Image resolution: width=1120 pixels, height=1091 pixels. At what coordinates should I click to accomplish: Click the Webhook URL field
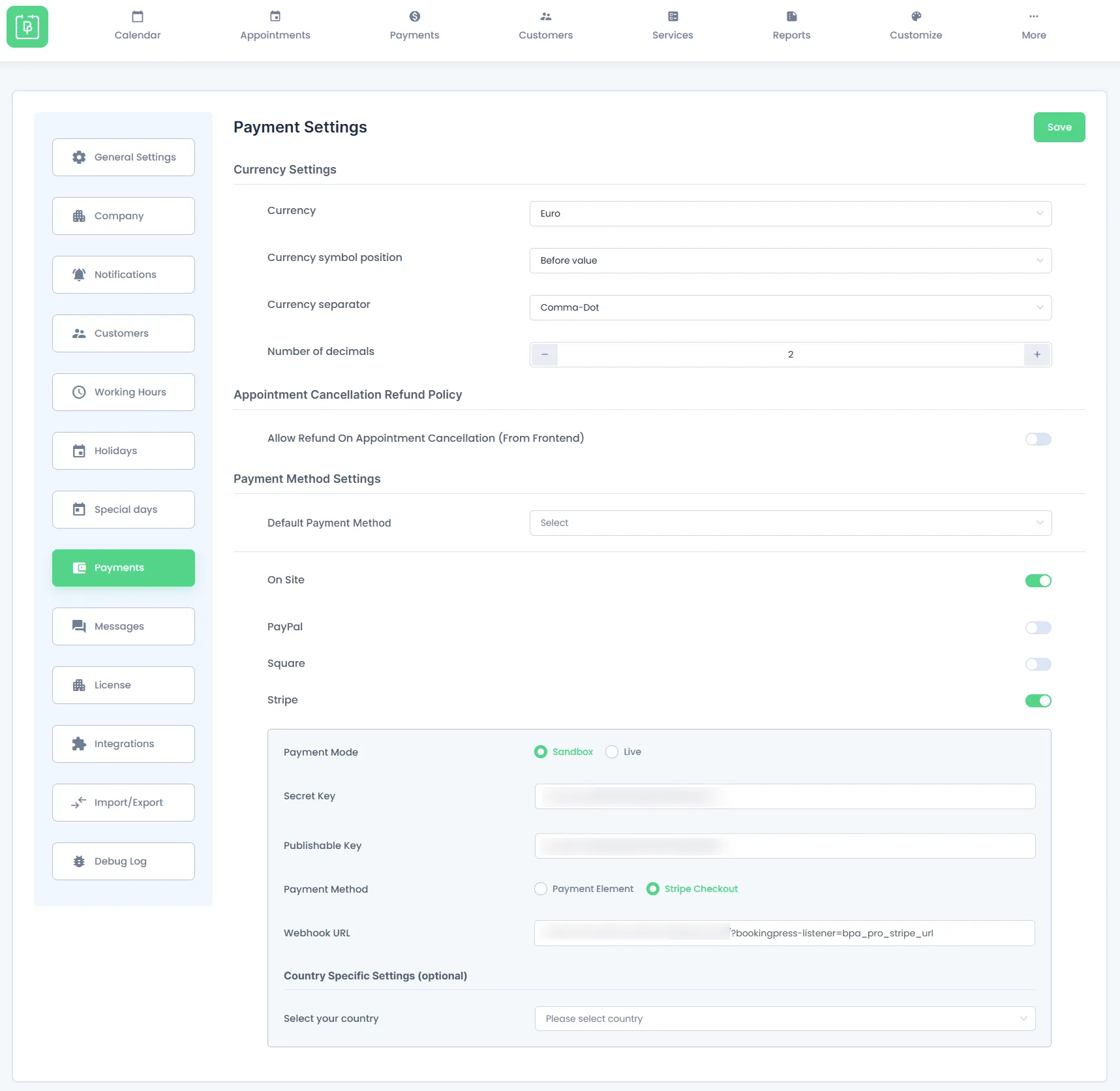click(x=785, y=933)
